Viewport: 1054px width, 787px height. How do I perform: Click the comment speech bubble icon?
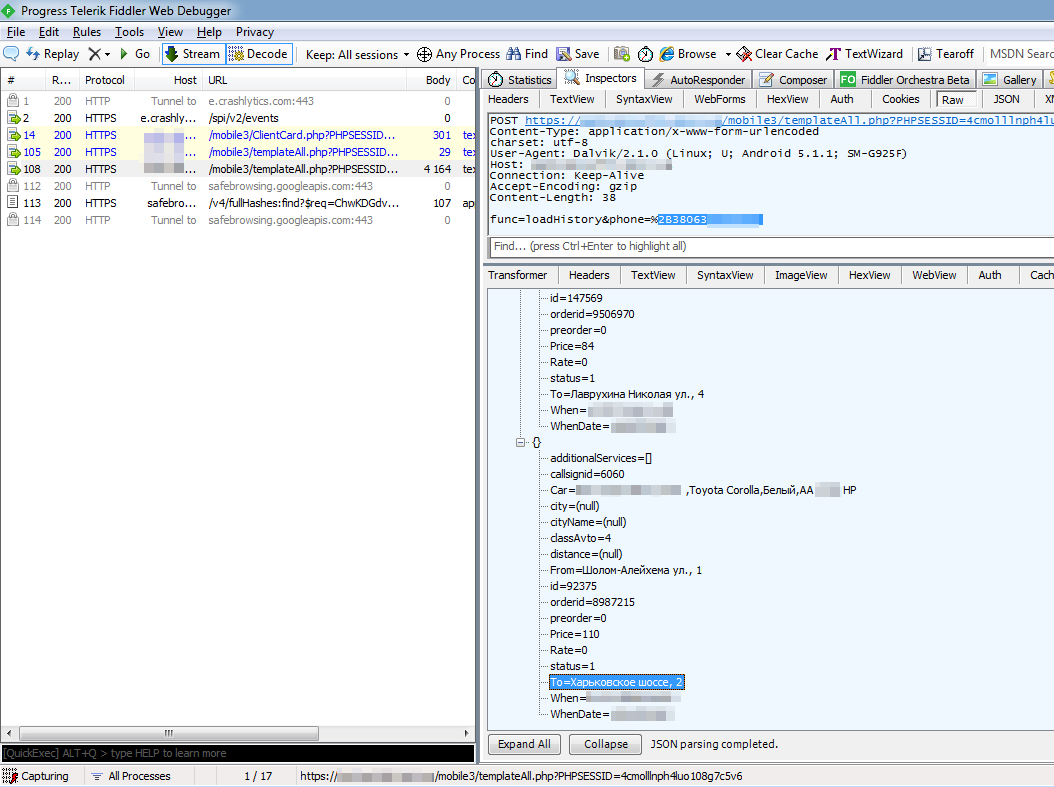pyautogui.click(x=11, y=54)
